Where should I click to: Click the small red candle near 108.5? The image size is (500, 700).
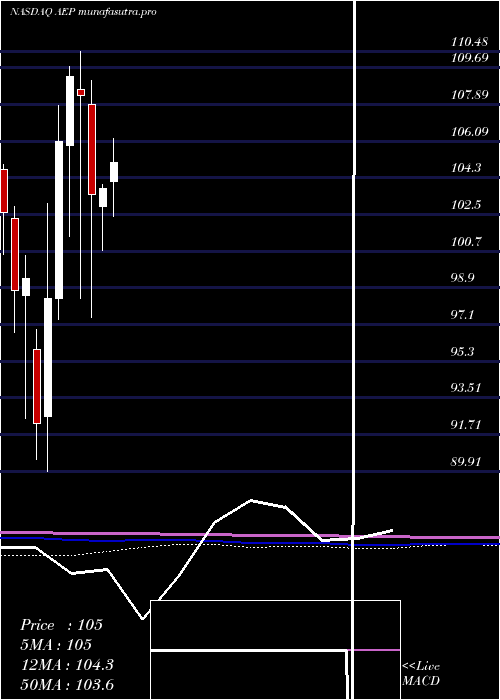pos(81,92)
